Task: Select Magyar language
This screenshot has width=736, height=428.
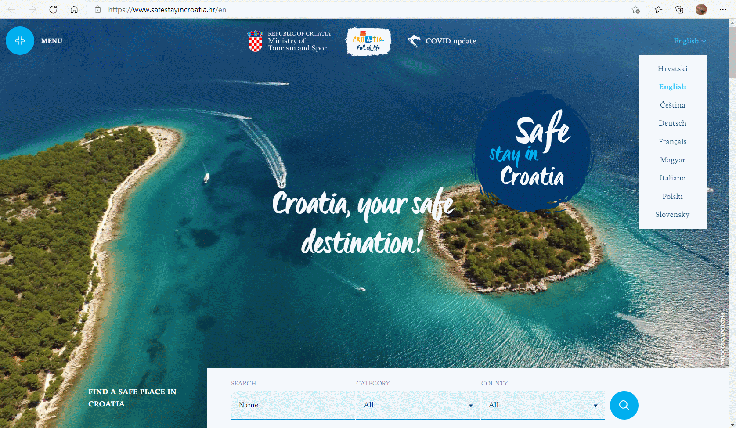Action: click(673, 160)
